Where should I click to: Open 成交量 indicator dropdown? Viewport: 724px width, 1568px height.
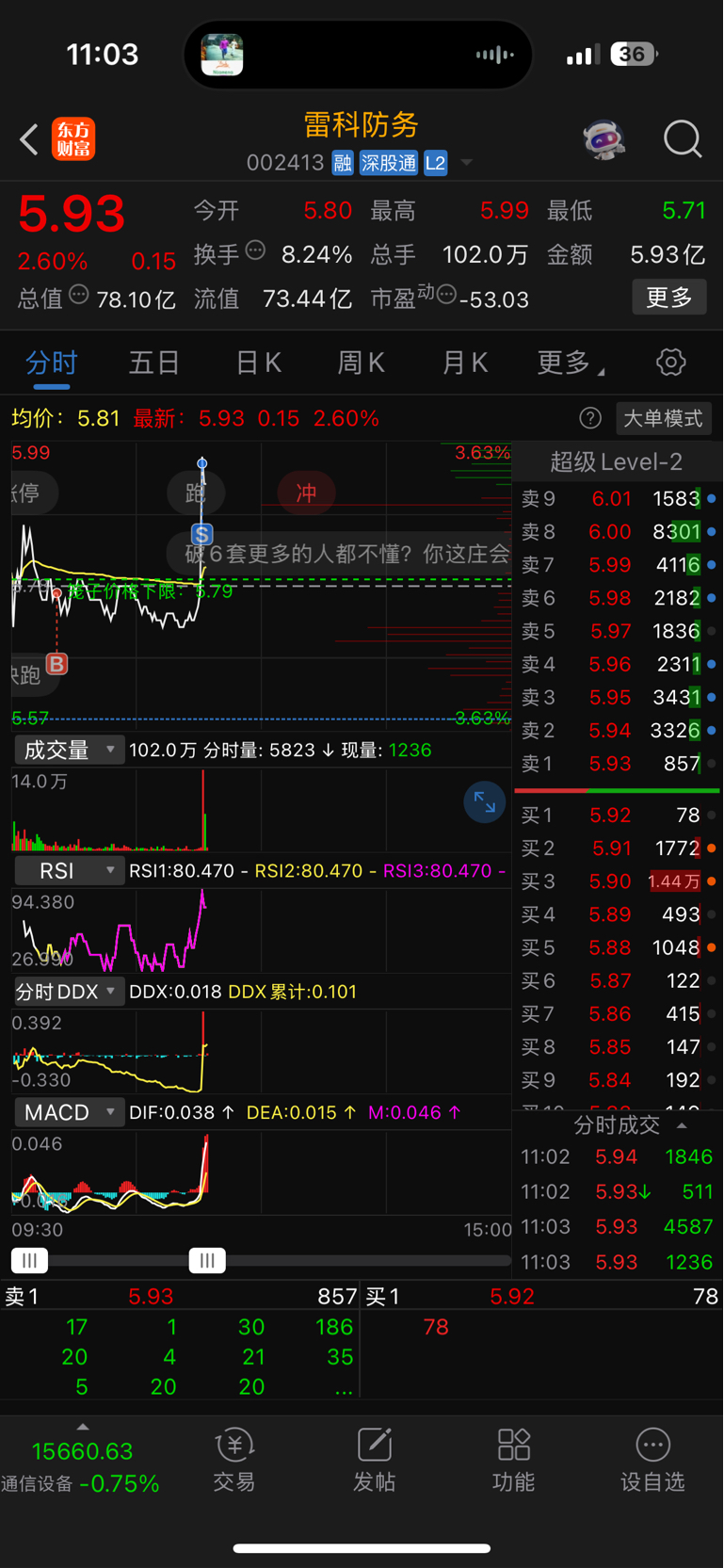tap(68, 750)
